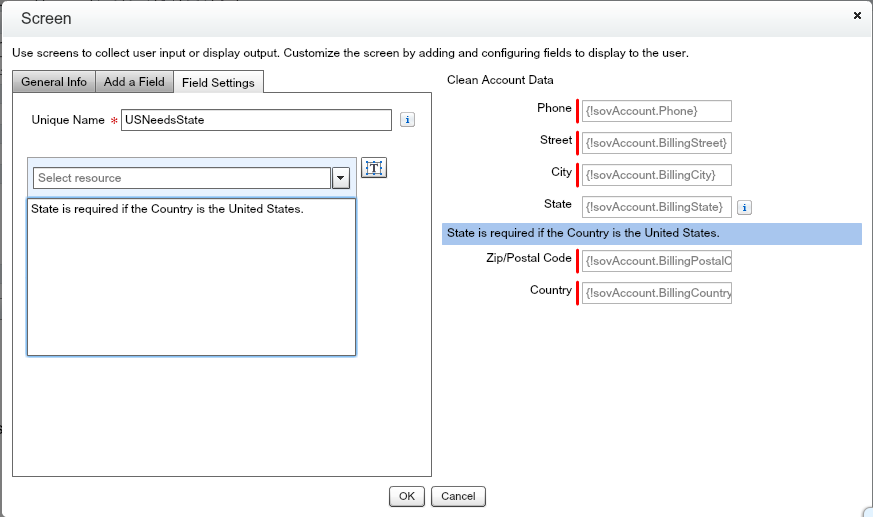Select highlighted State is required display text
This screenshot has height=517, width=873.
tap(651, 233)
